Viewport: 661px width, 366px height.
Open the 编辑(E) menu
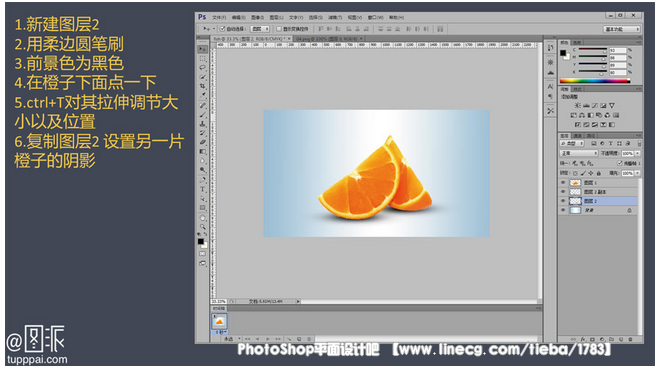point(238,18)
